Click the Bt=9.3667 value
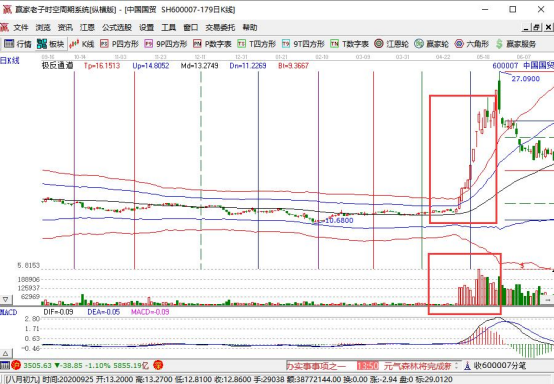Viewport: 554px width, 384px height. 293,66
